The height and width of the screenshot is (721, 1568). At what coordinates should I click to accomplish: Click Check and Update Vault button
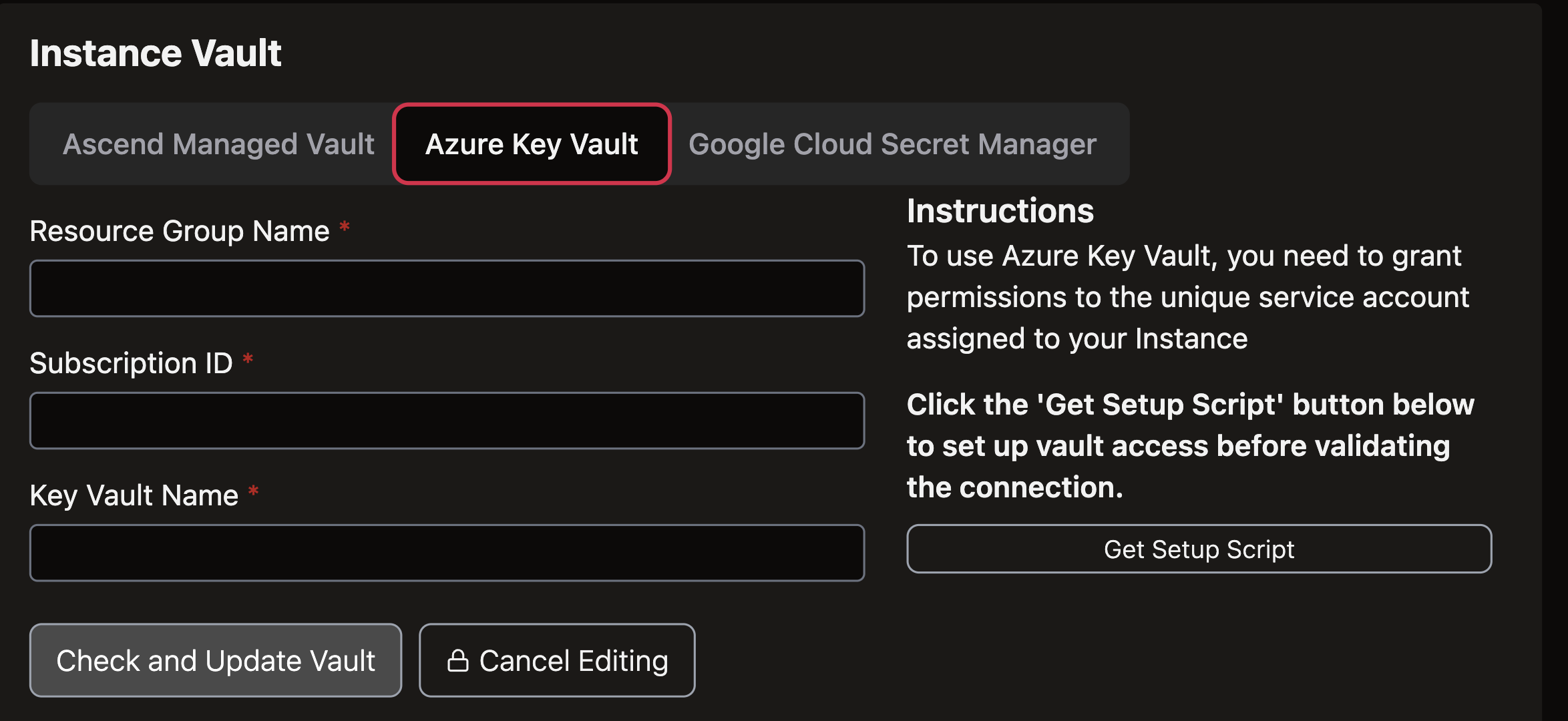point(215,661)
